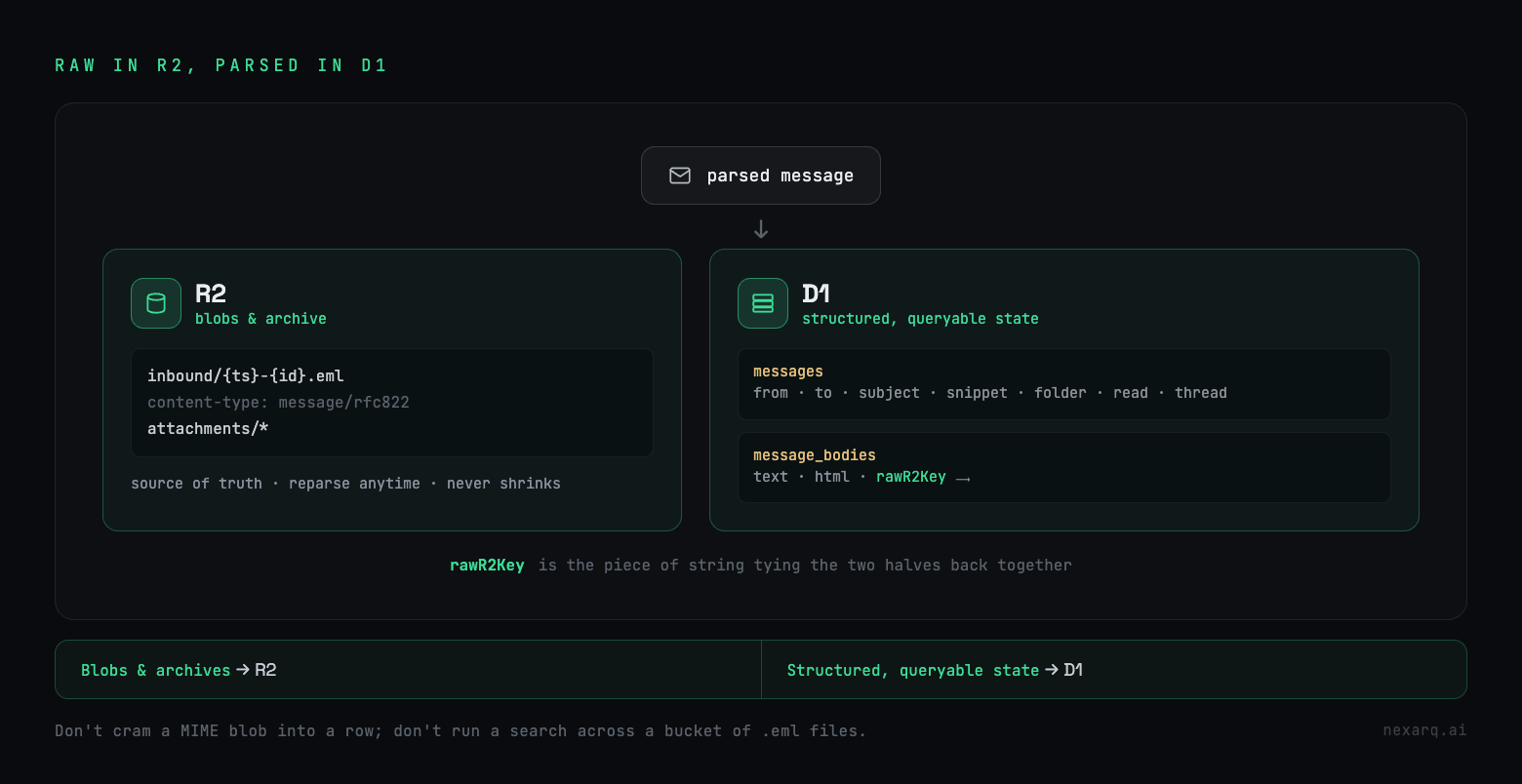This screenshot has height=784, width=1522.
Task: Click the arrow after rawR2Key in message_bodies
Action: pos(963,478)
